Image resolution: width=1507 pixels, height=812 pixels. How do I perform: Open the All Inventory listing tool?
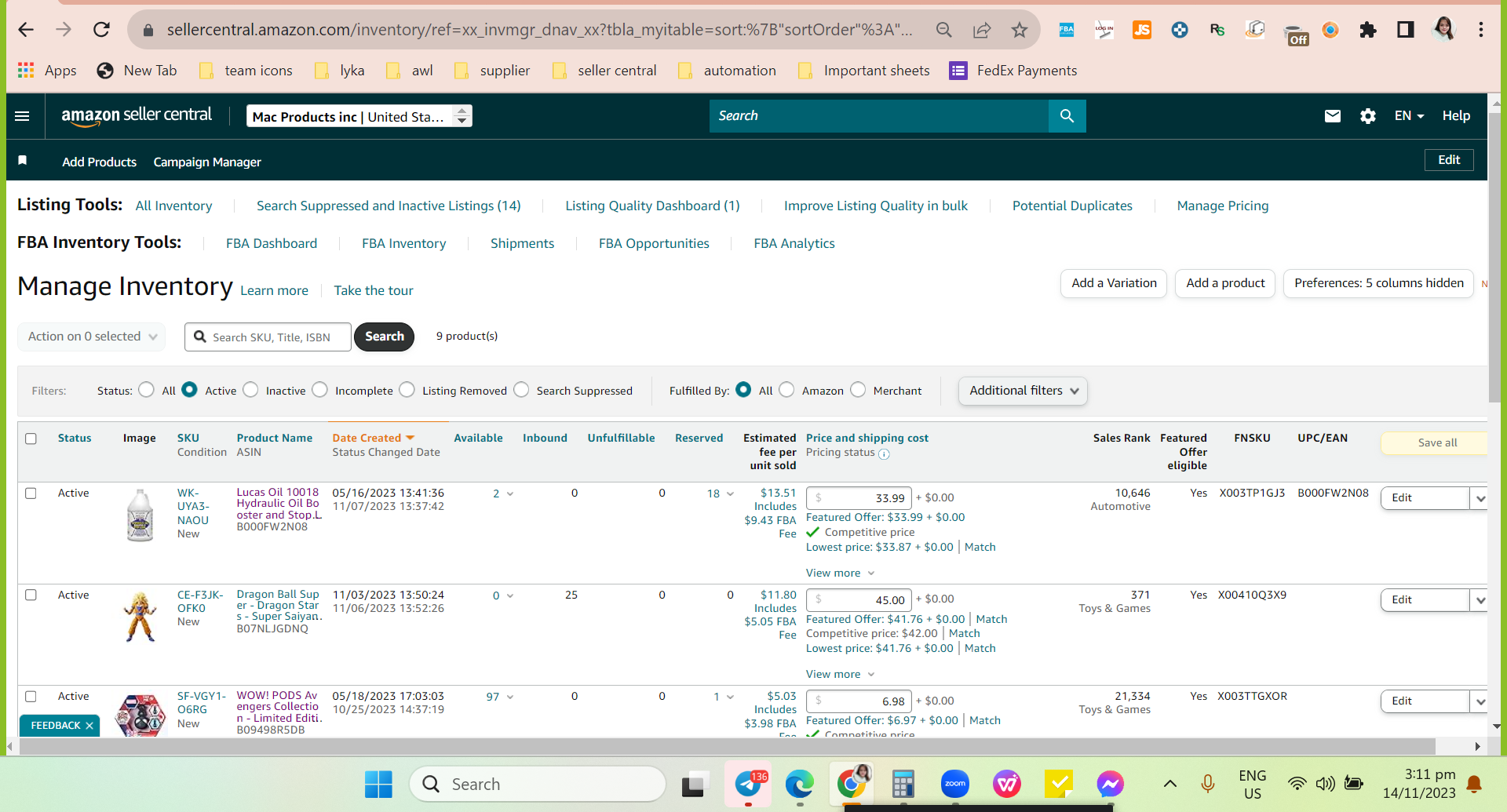click(173, 206)
